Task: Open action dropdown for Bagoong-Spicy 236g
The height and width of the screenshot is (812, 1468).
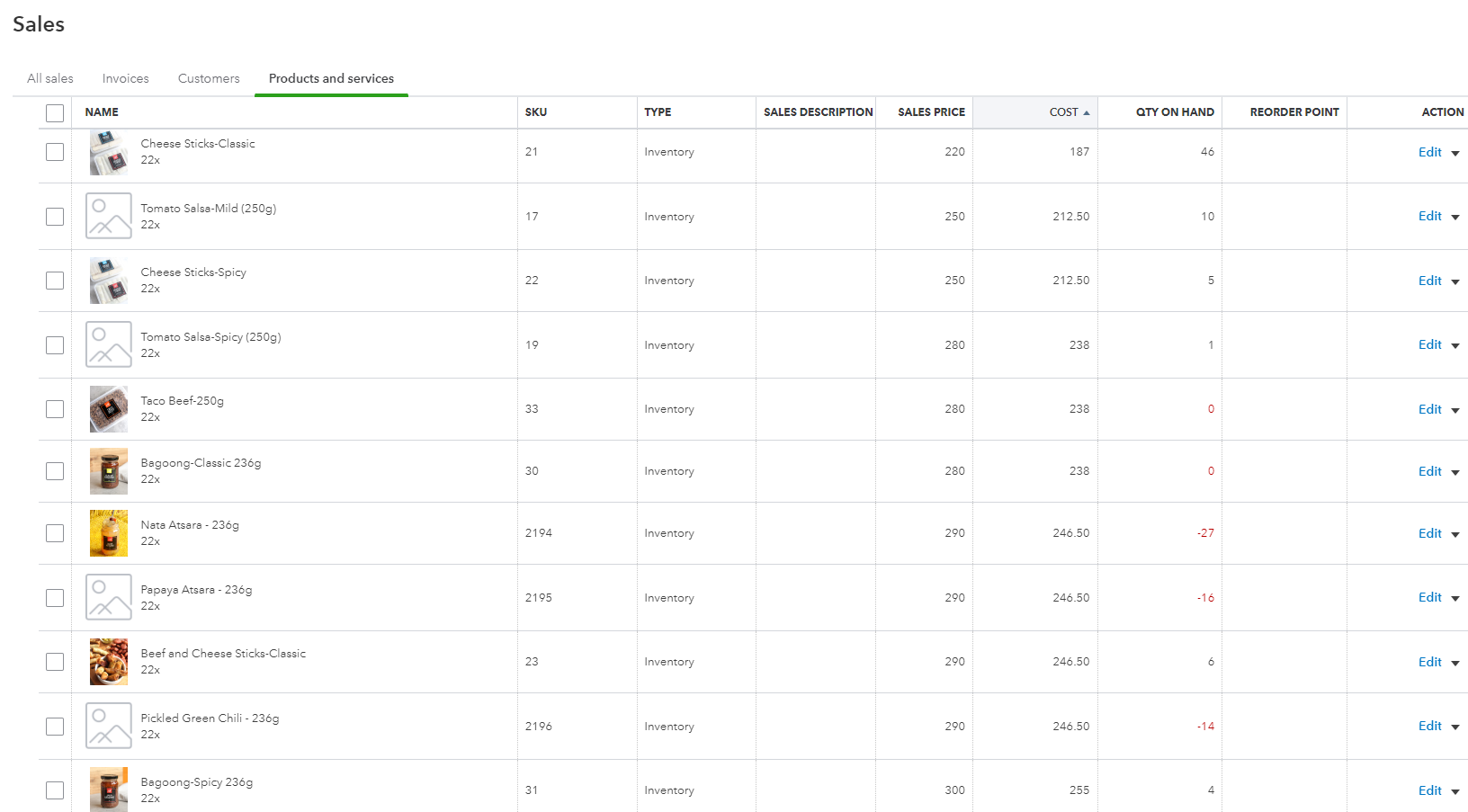Action: 1455,791
